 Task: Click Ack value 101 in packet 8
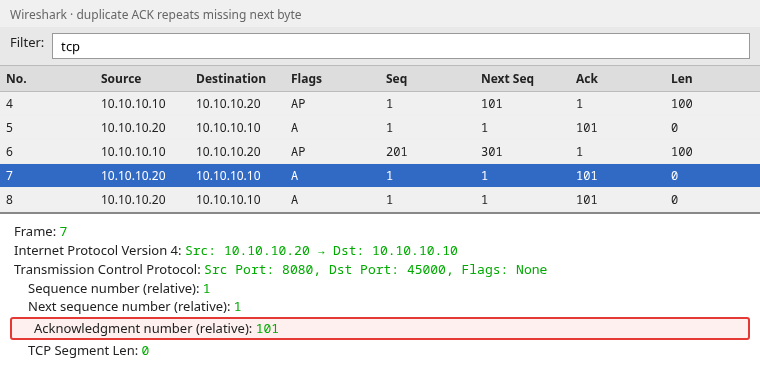click(x=586, y=200)
